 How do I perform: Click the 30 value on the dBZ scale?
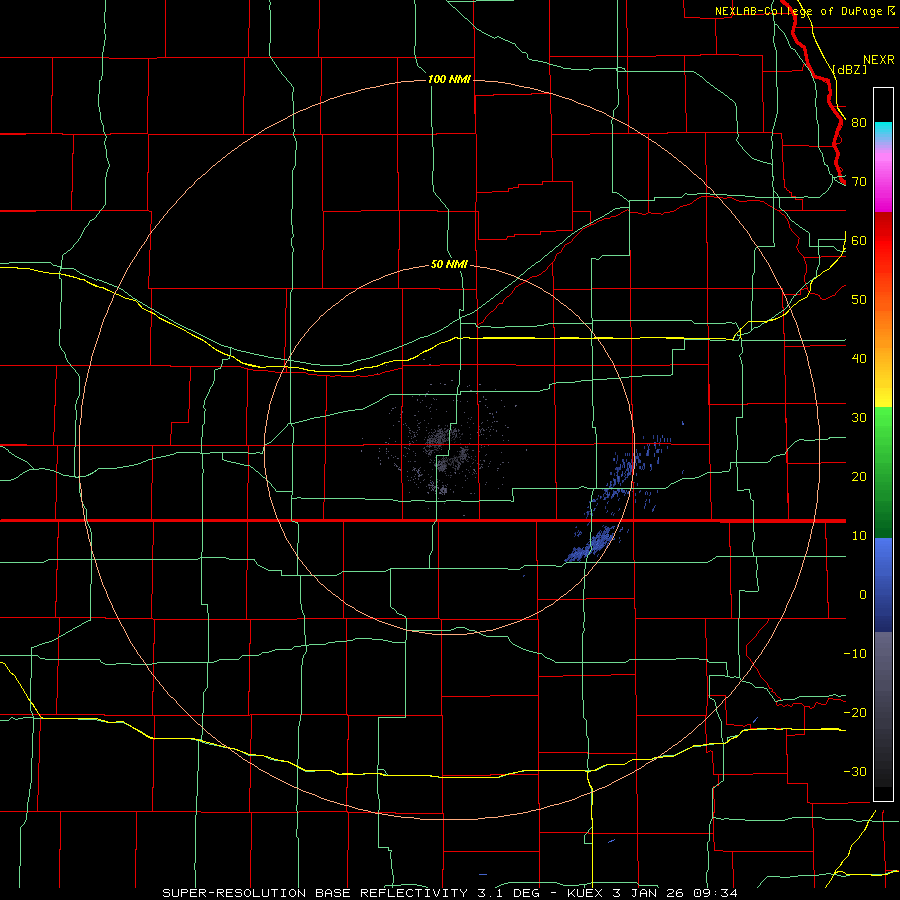(859, 418)
